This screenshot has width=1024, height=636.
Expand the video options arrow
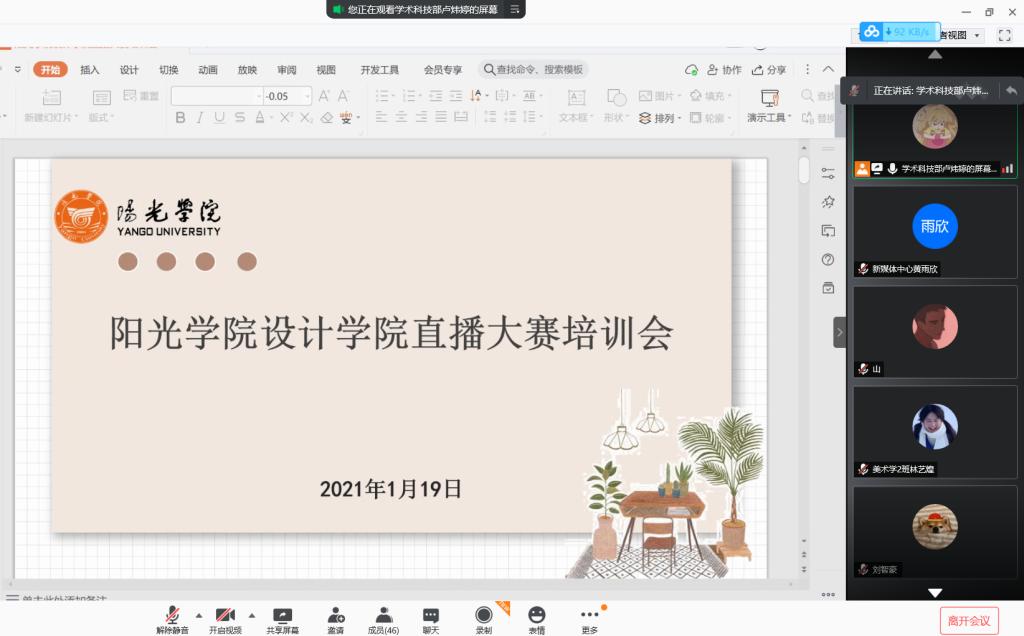pyautogui.click(x=251, y=615)
